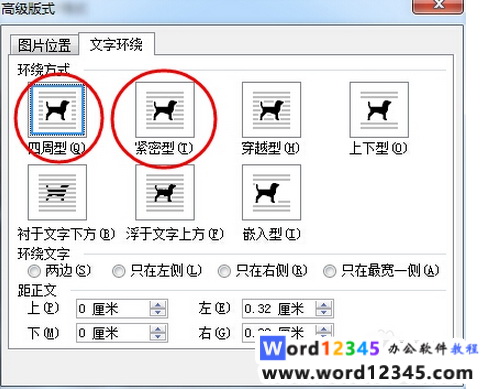Viewport: 483px width, 389px height.
Task: Open the 文字环绕 tab
Action: [x=116, y=44]
